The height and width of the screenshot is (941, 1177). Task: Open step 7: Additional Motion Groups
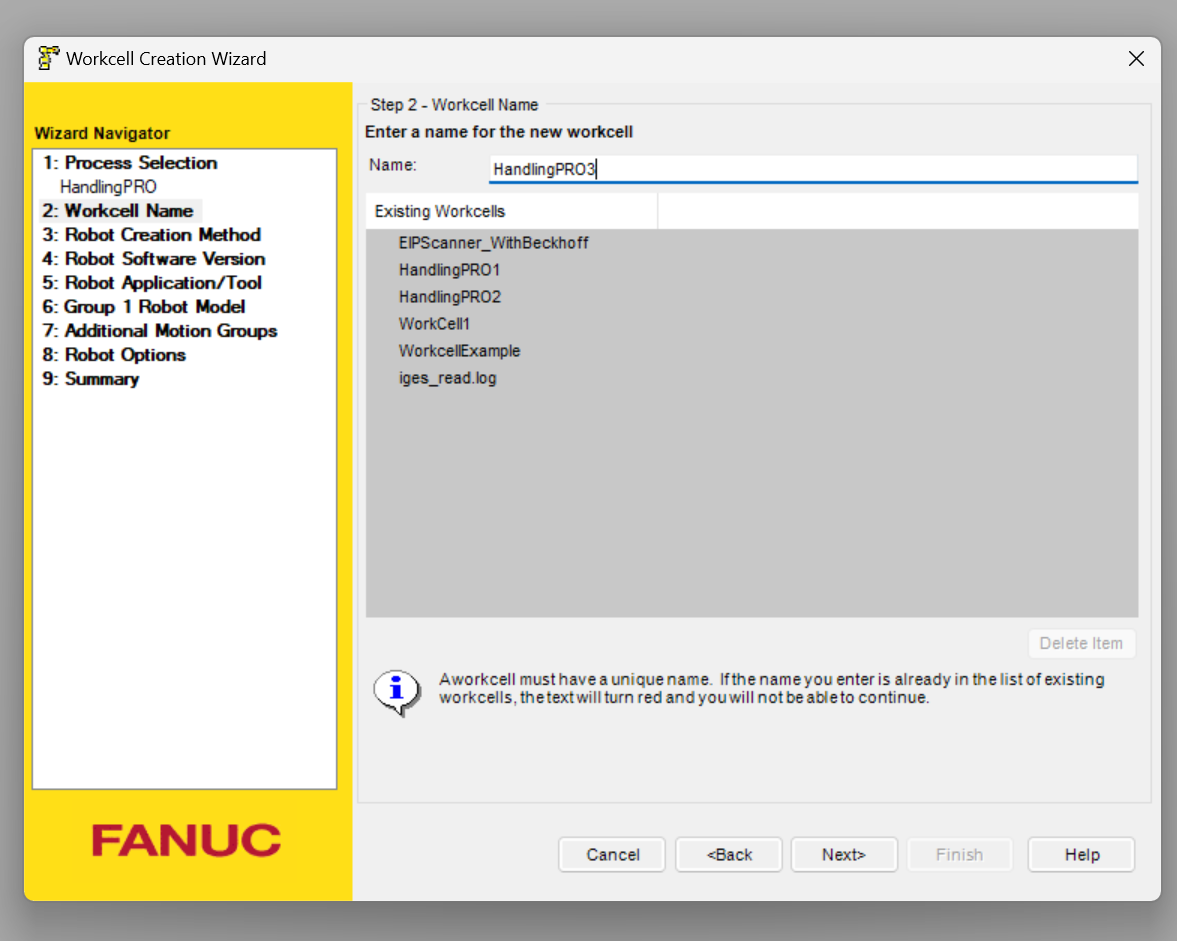click(x=160, y=331)
